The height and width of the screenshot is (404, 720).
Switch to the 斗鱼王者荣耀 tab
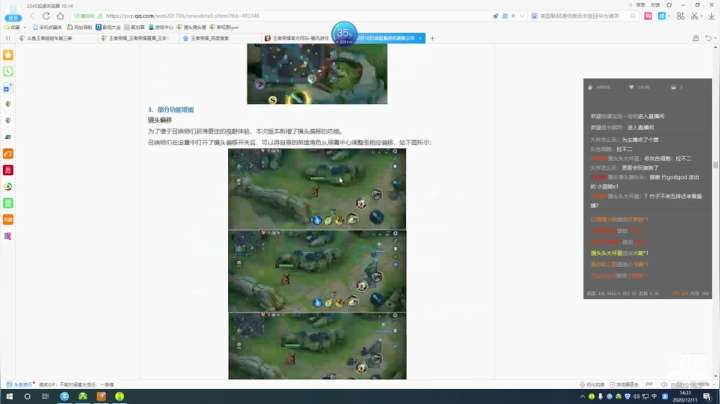(x=54, y=38)
